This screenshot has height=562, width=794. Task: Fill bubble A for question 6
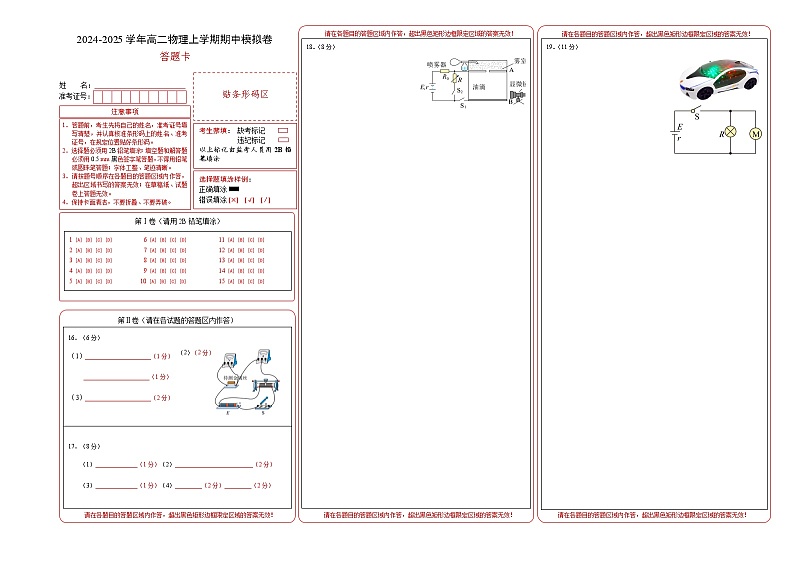(x=153, y=240)
